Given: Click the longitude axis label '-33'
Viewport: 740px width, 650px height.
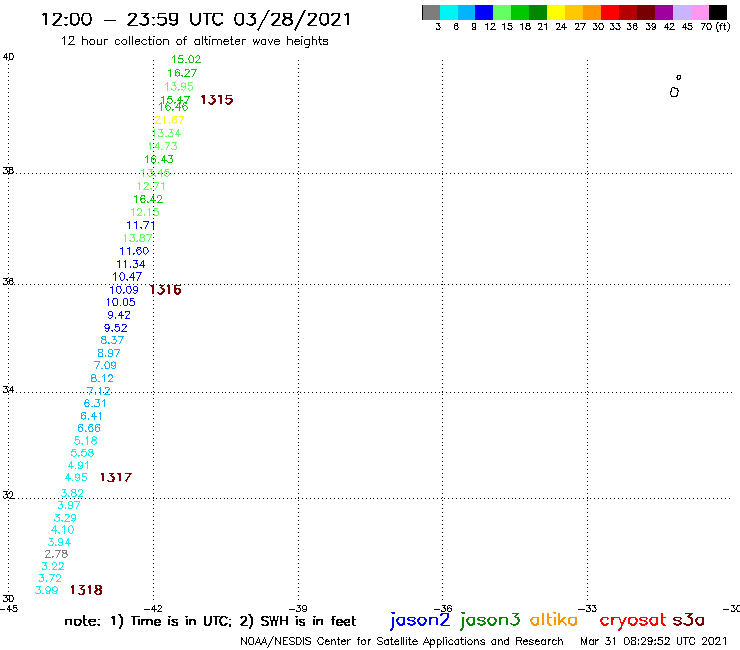Looking at the screenshot, I should point(588,609).
